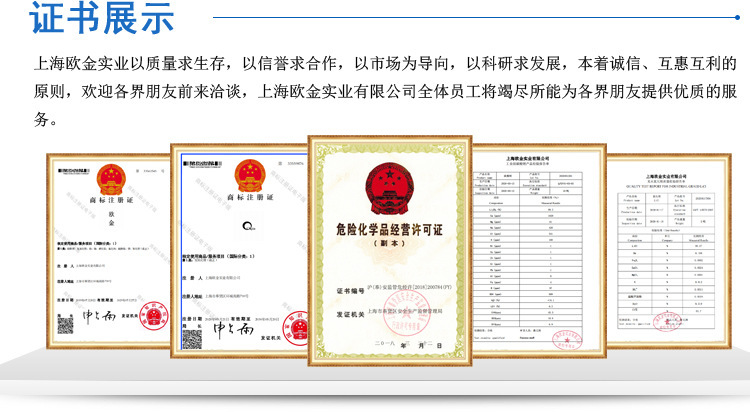Click the national emblem on the center certificate
This screenshot has width=750, height=412.
pos(389,189)
